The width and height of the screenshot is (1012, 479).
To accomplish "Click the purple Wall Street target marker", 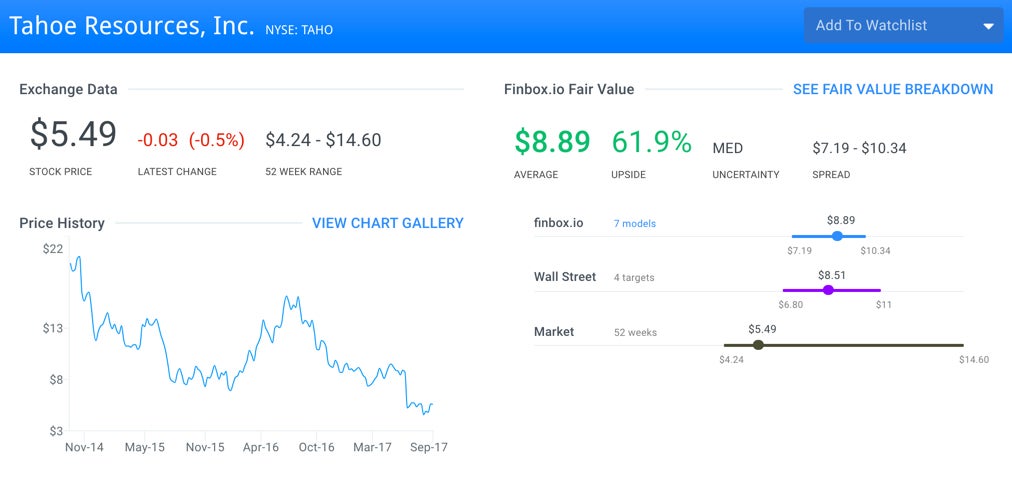I will tap(828, 290).
